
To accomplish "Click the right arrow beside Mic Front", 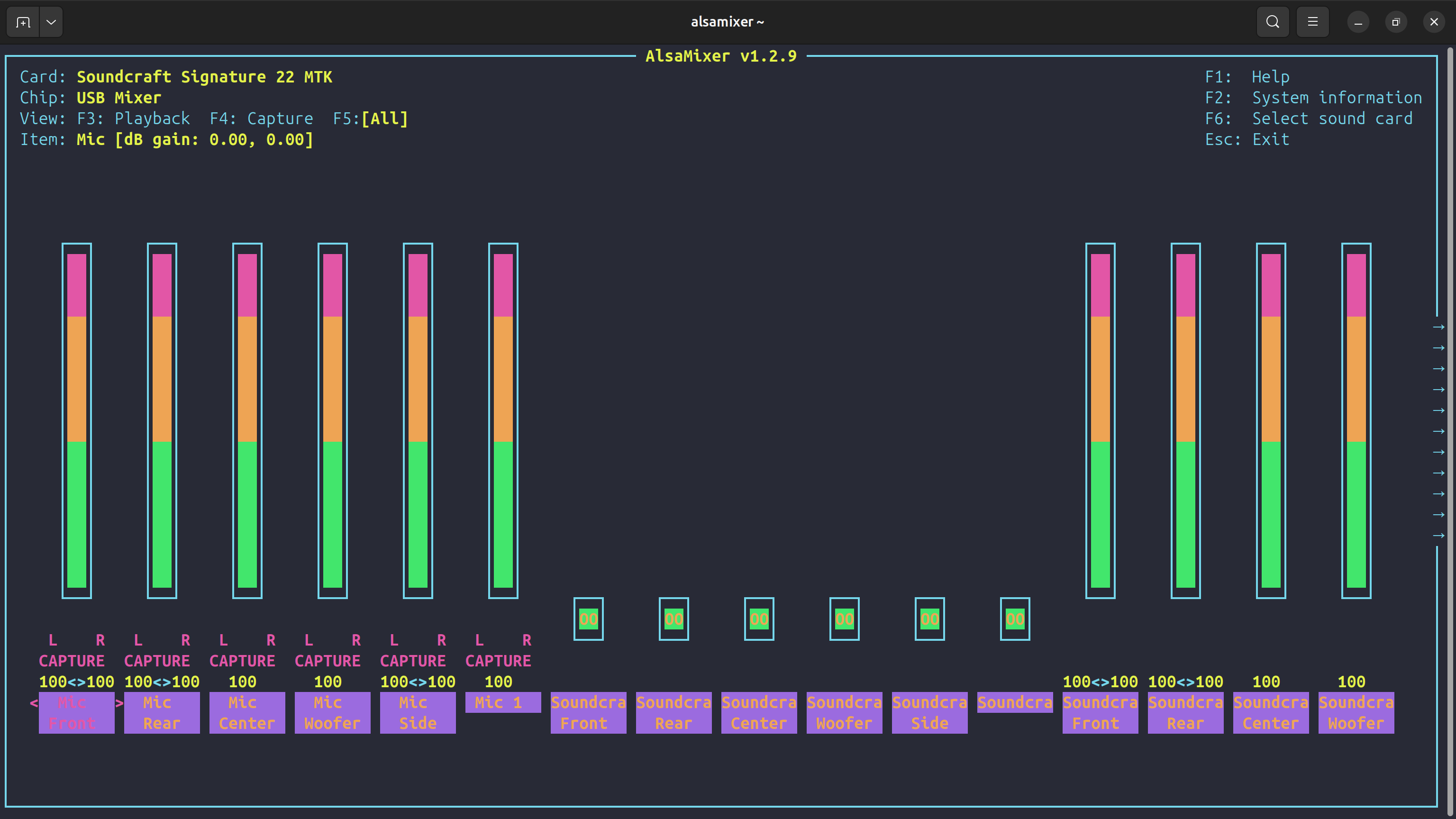I will coord(119,702).
